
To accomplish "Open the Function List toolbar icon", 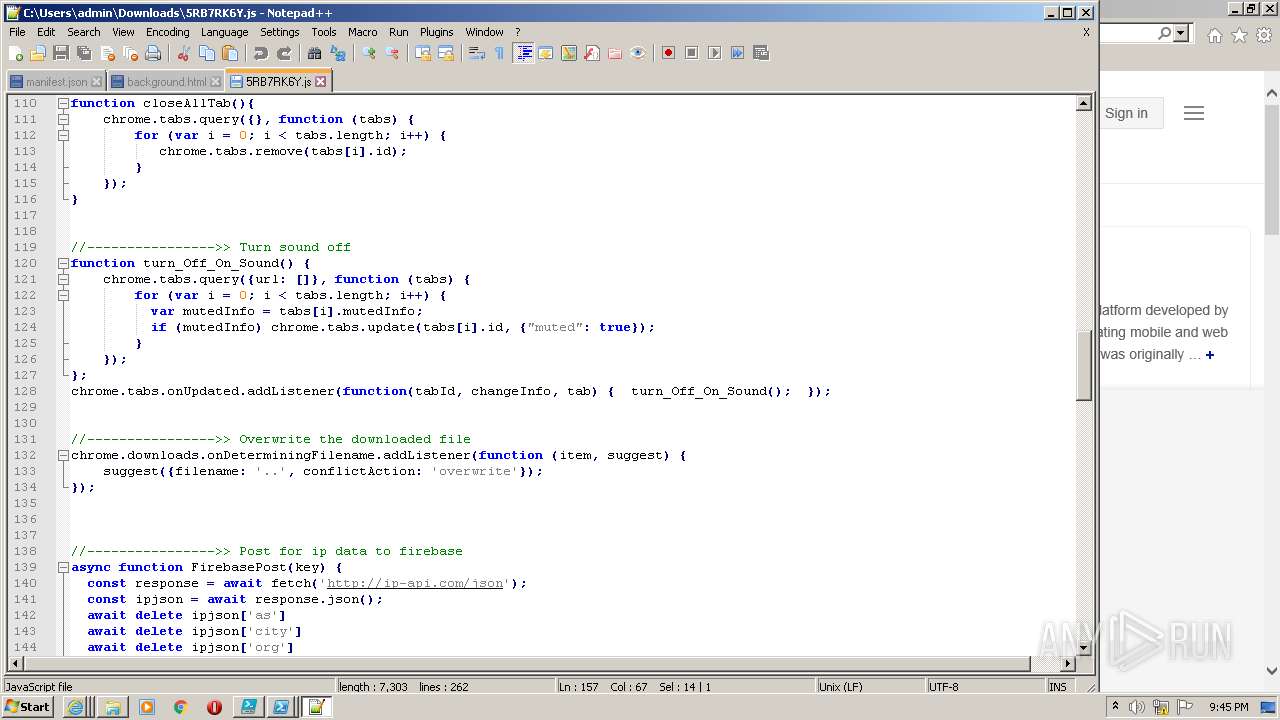I will pyautogui.click(x=592, y=53).
